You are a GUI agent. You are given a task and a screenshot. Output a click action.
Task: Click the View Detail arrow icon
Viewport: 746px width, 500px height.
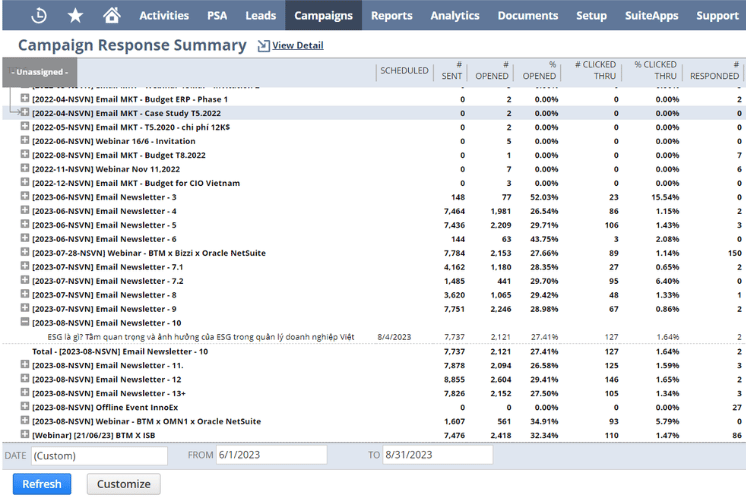click(264, 46)
